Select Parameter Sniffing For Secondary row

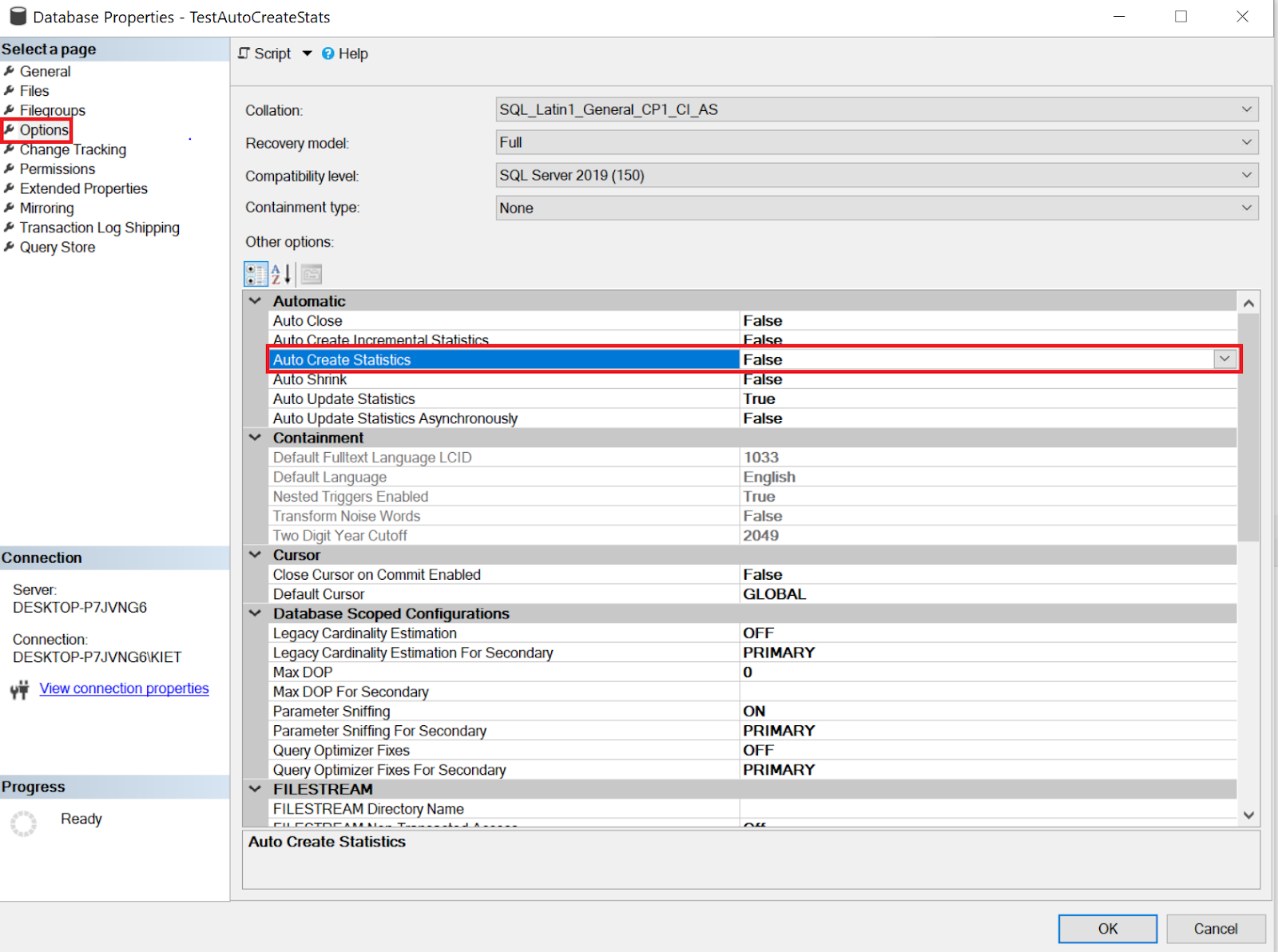[752, 731]
